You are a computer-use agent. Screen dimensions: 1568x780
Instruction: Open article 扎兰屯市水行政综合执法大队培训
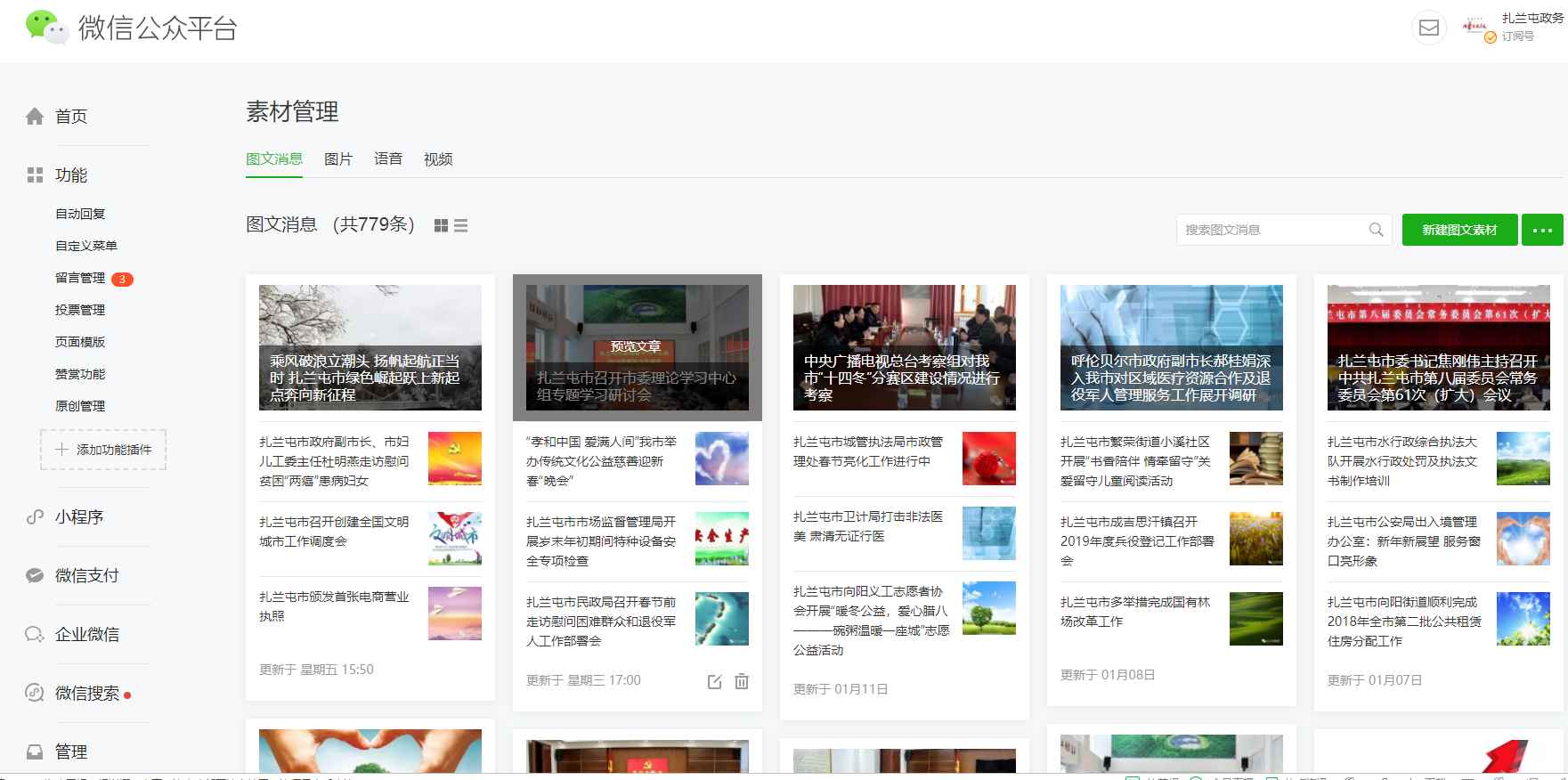[x=1402, y=461]
